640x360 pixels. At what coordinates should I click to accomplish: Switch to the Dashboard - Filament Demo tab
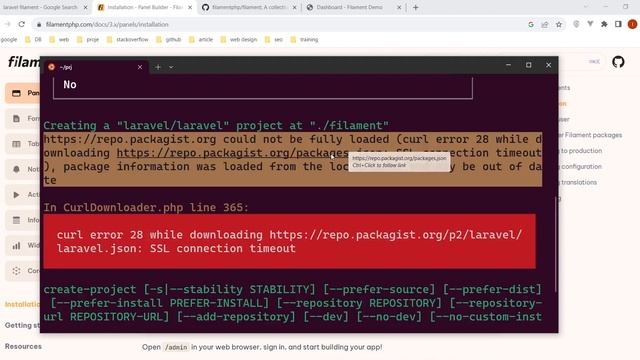coord(353,7)
